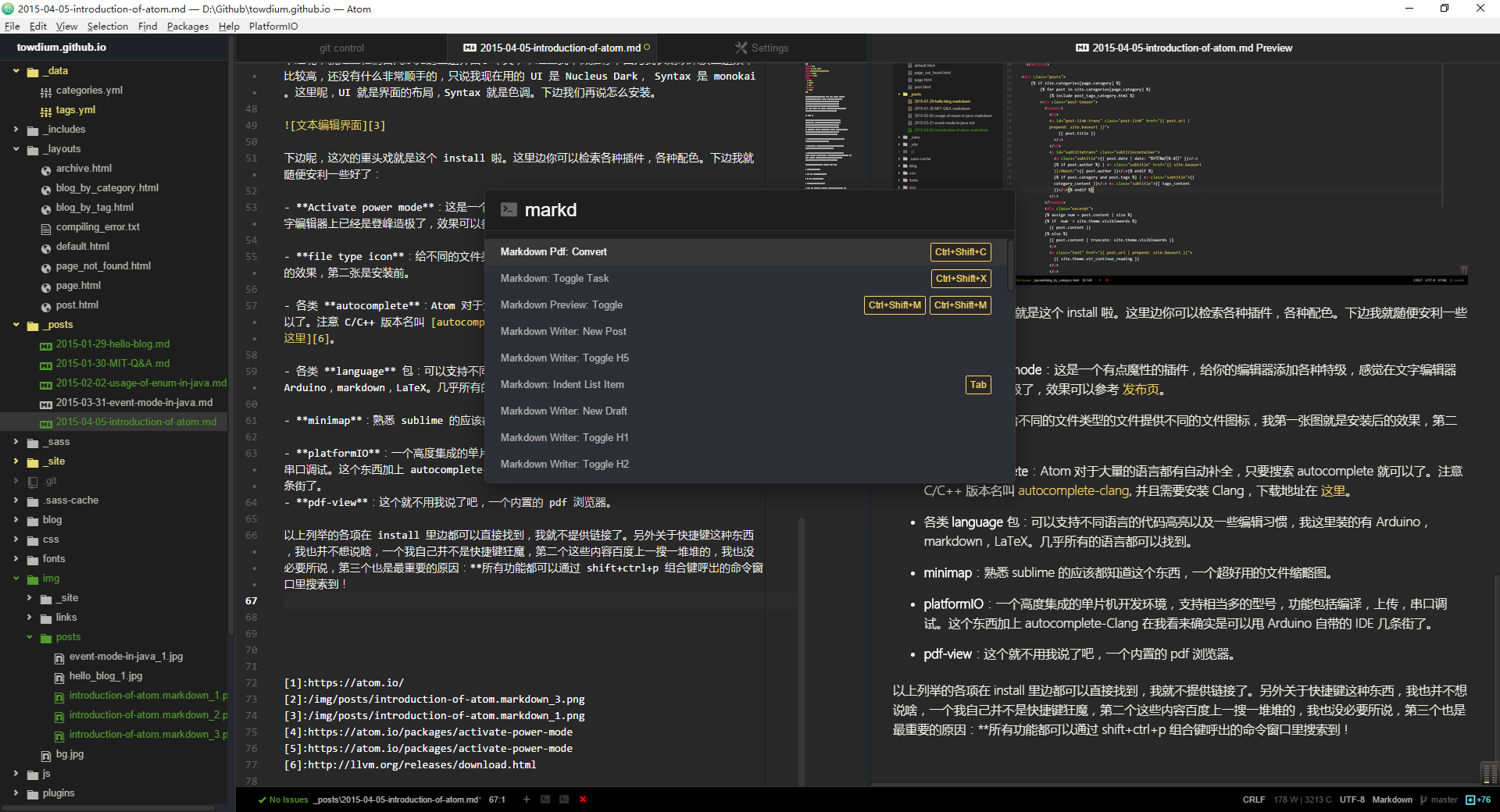
Task: Click the 67:1 cursor position indicator
Action: coord(497,800)
